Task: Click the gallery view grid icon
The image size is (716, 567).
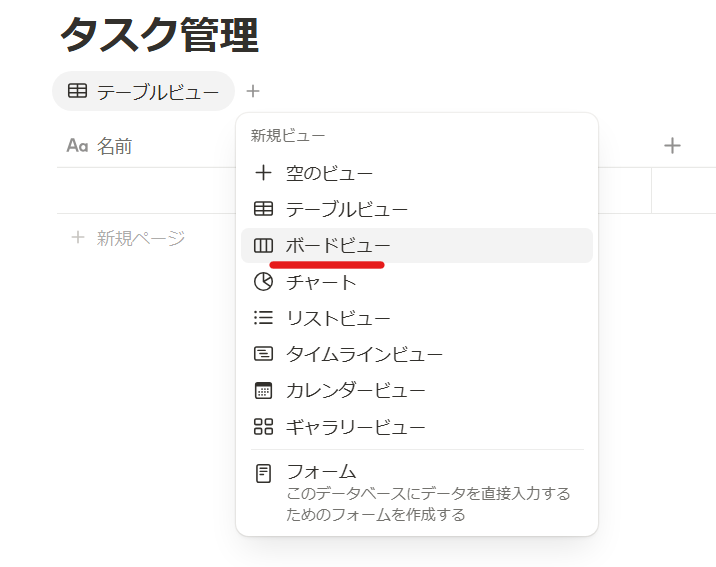Action: (x=263, y=426)
